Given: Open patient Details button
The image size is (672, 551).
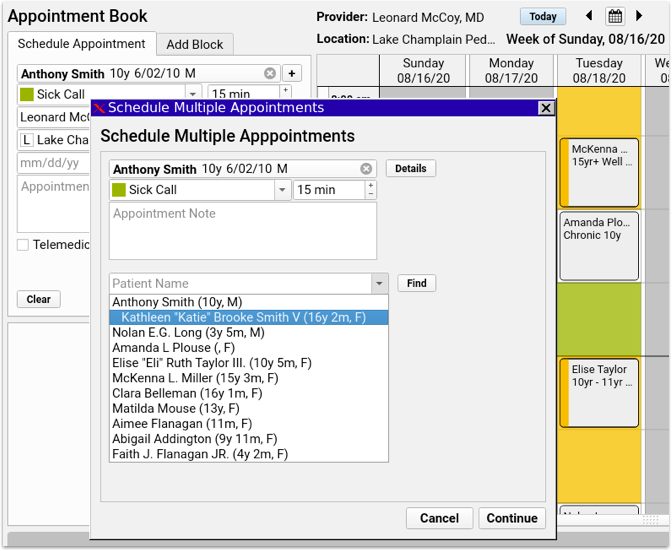Looking at the screenshot, I should [411, 168].
